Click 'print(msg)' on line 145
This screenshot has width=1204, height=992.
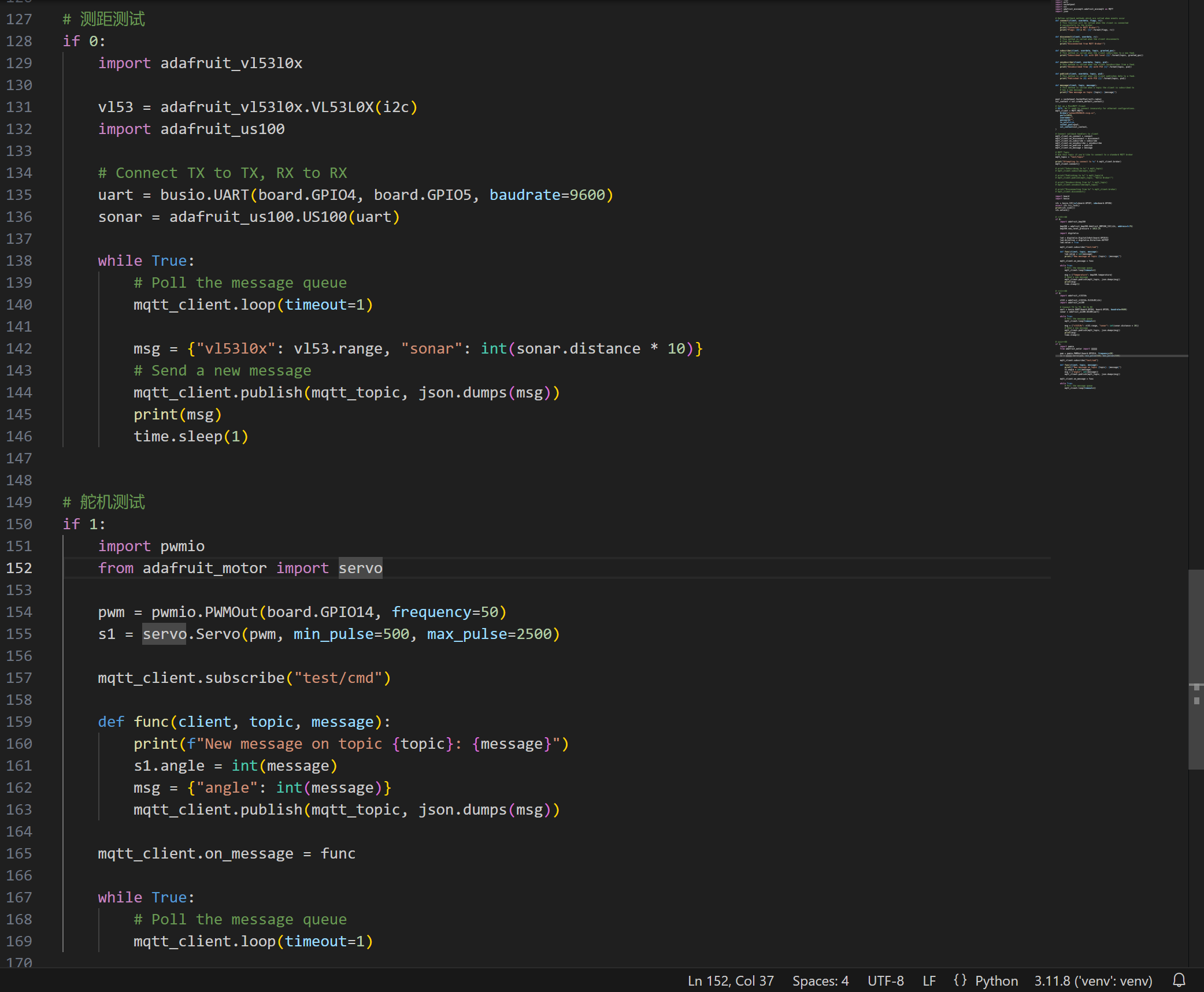pyautogui.click(x=178, y=414)
